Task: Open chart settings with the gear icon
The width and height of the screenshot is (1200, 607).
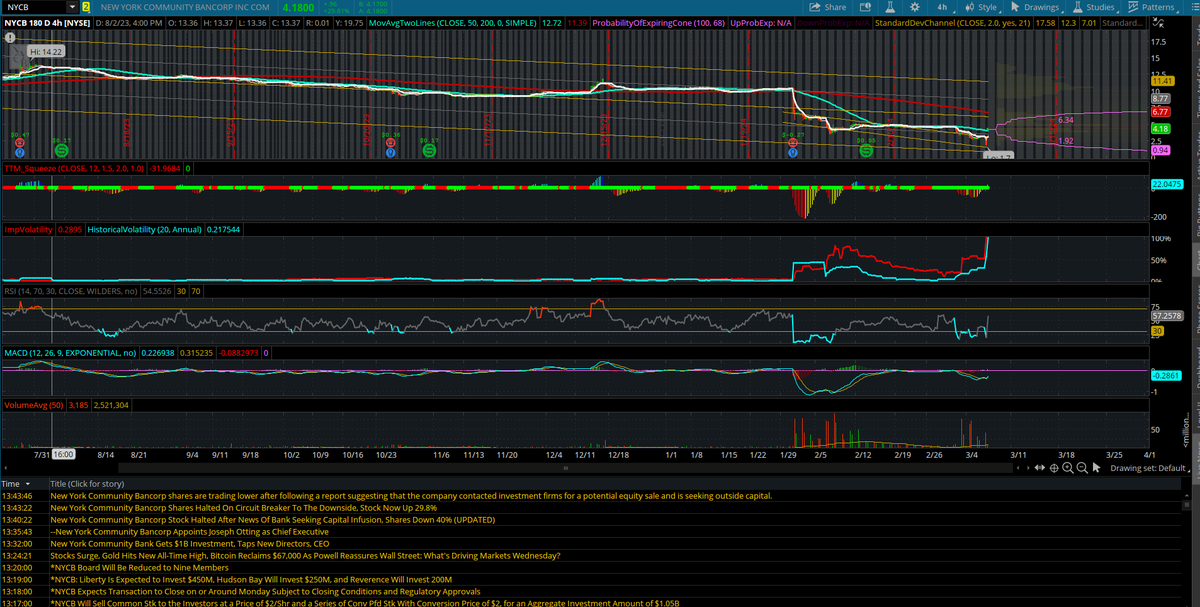Action: [x=914, y=7]
